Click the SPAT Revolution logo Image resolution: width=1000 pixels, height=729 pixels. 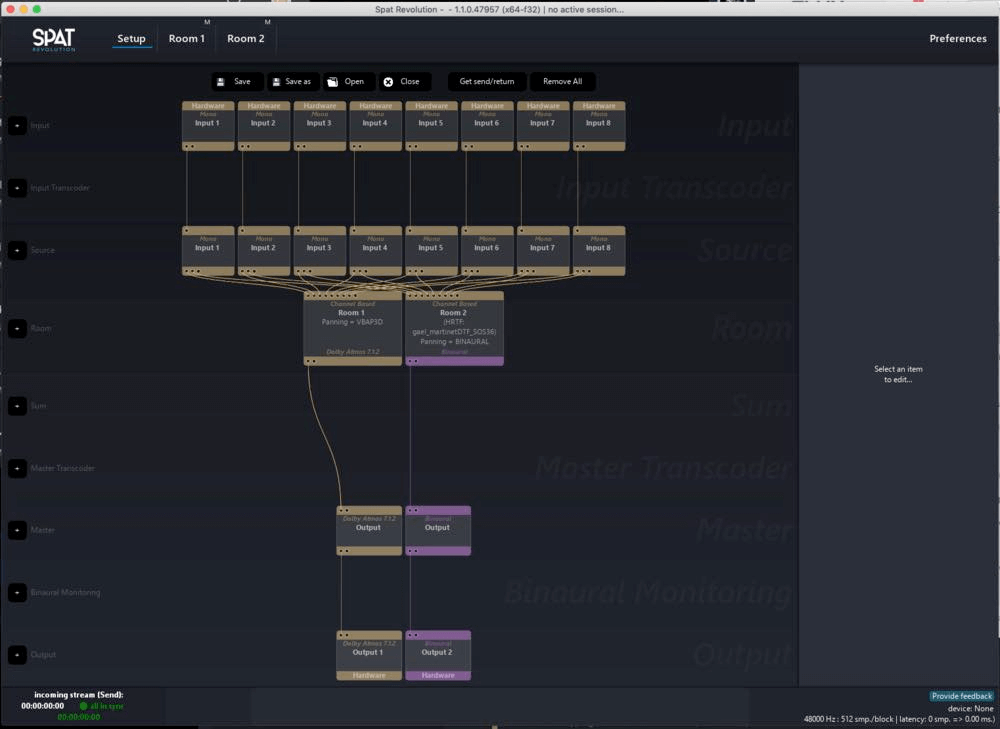coord(53,39)
